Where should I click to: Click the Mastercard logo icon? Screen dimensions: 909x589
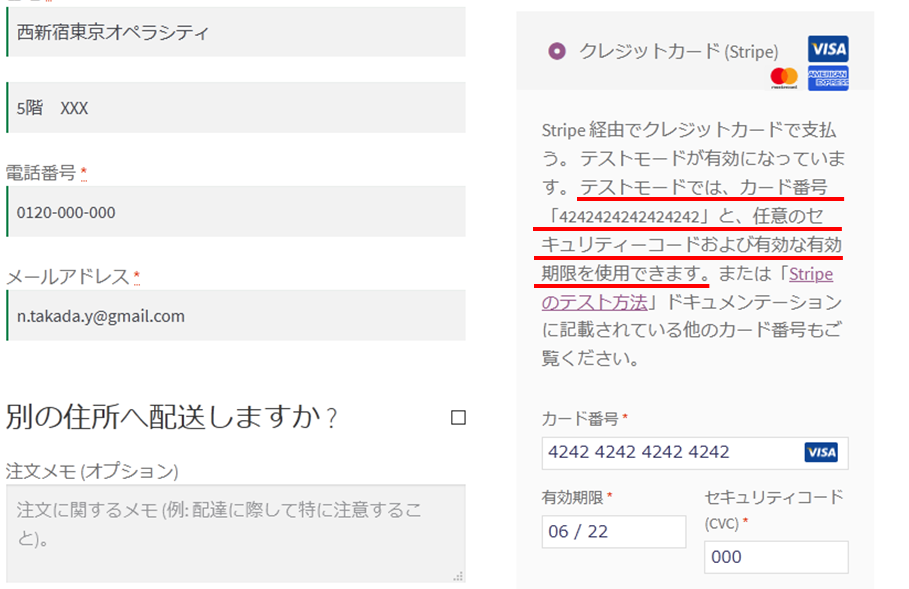[x=784, y=77]
